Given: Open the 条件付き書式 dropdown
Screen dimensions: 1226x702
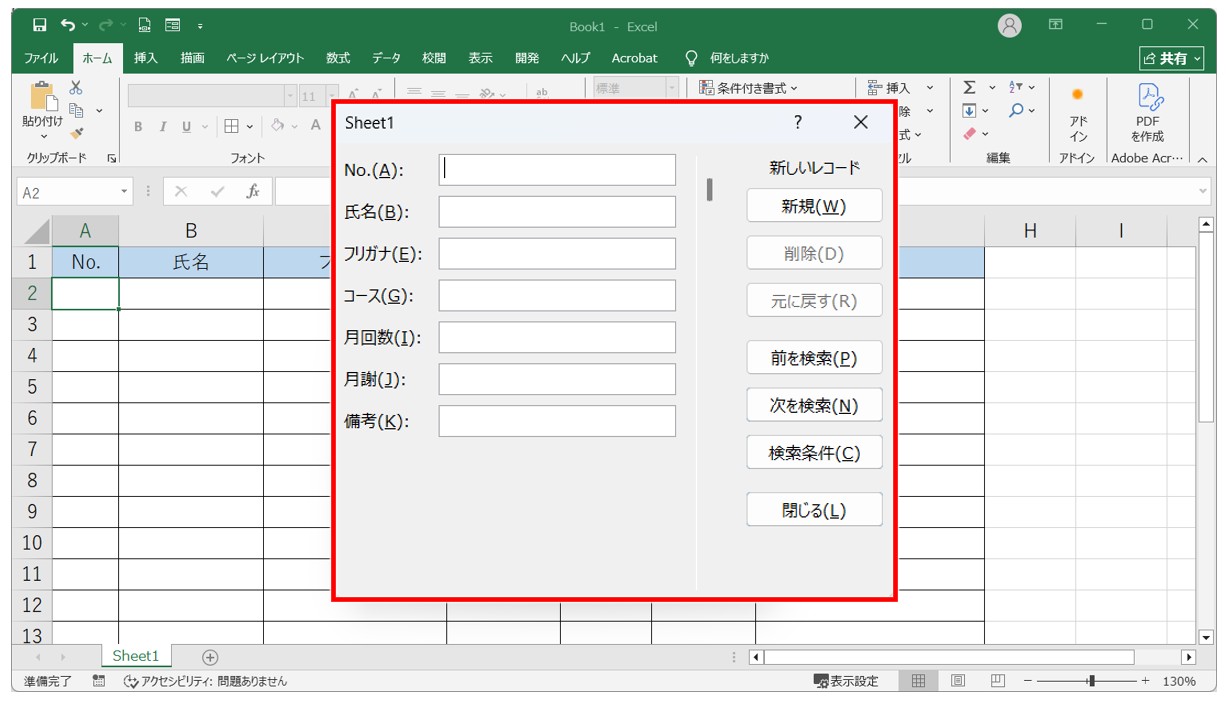Looking at the screenshot, I should coord(749,88).
